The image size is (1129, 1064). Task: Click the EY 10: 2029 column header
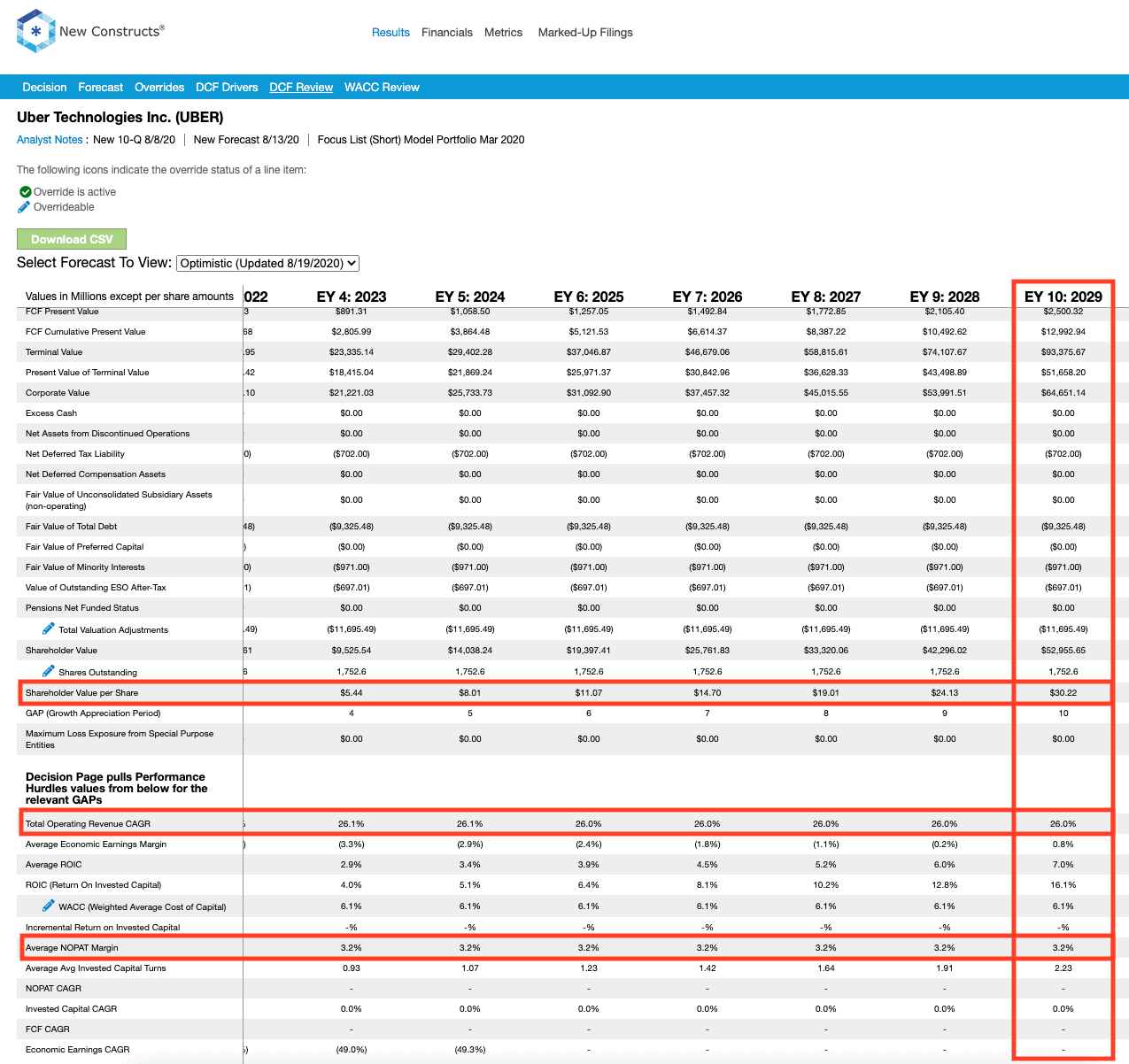click(x=1063, y=297)
